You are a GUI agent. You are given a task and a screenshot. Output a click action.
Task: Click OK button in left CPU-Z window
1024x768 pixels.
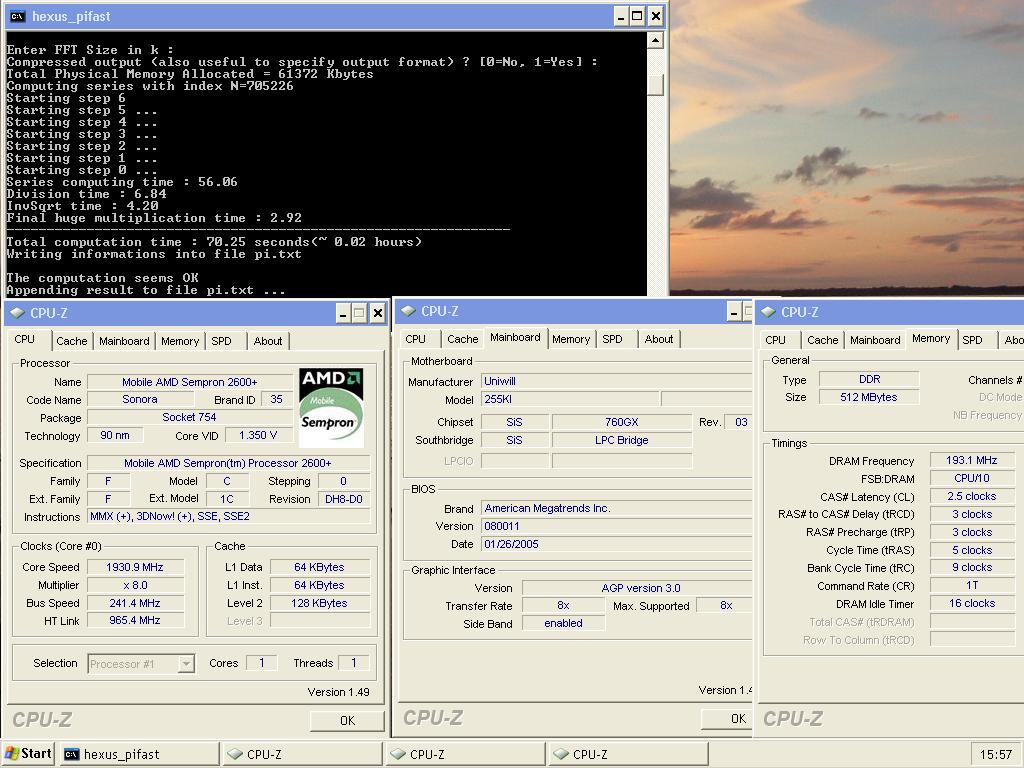347,720
